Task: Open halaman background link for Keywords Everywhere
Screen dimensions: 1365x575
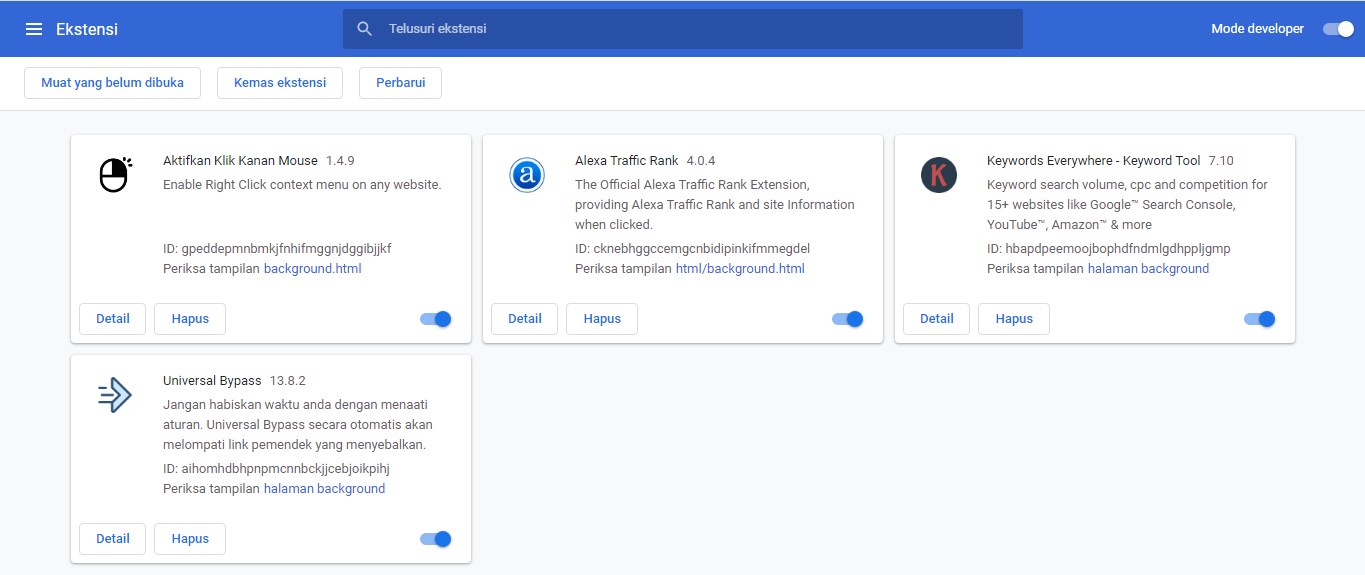Action: pos(1148,269)
